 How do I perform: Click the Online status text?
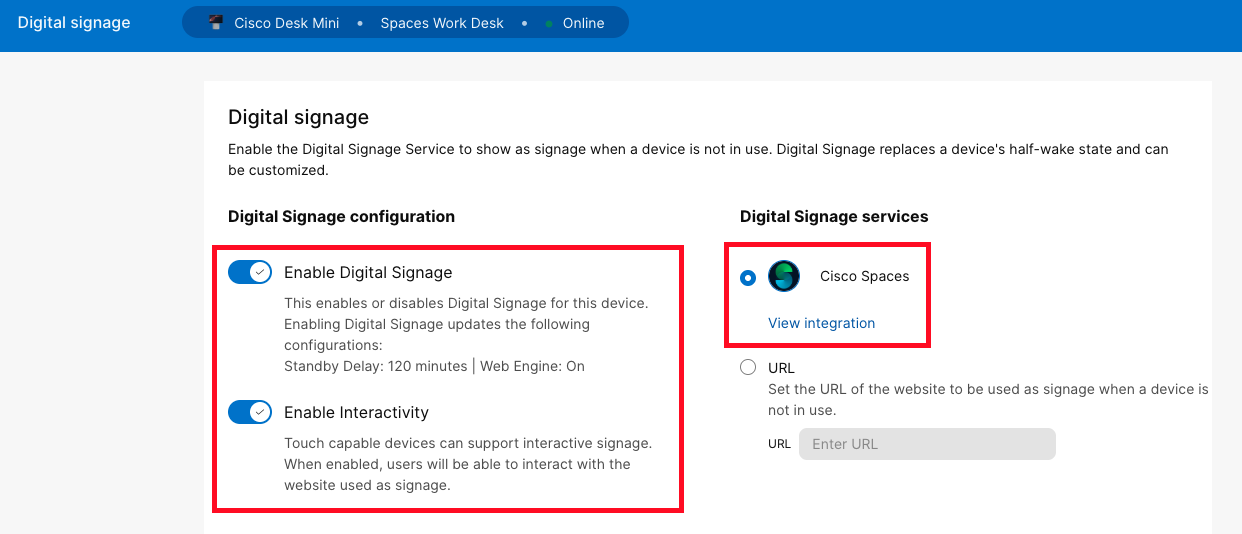(583, 23)
